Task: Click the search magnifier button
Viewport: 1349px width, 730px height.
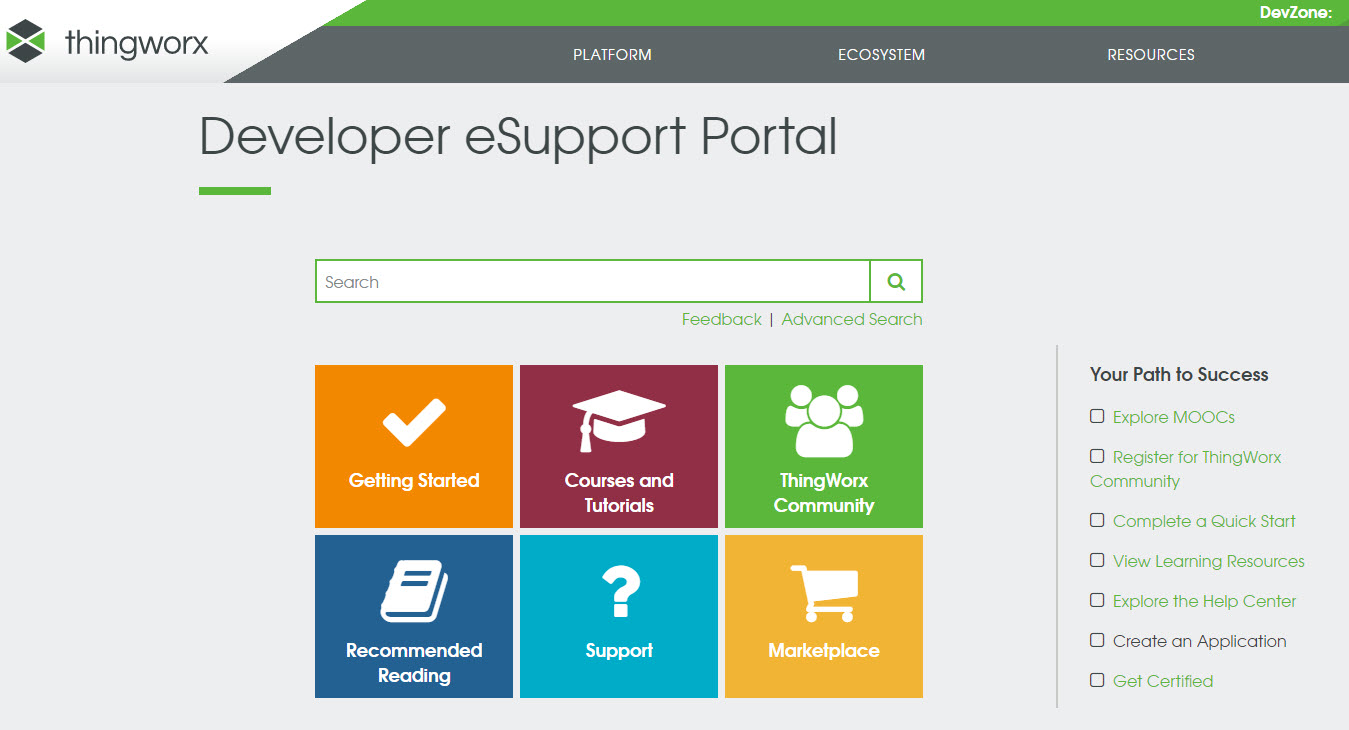Action: point(896,282)
